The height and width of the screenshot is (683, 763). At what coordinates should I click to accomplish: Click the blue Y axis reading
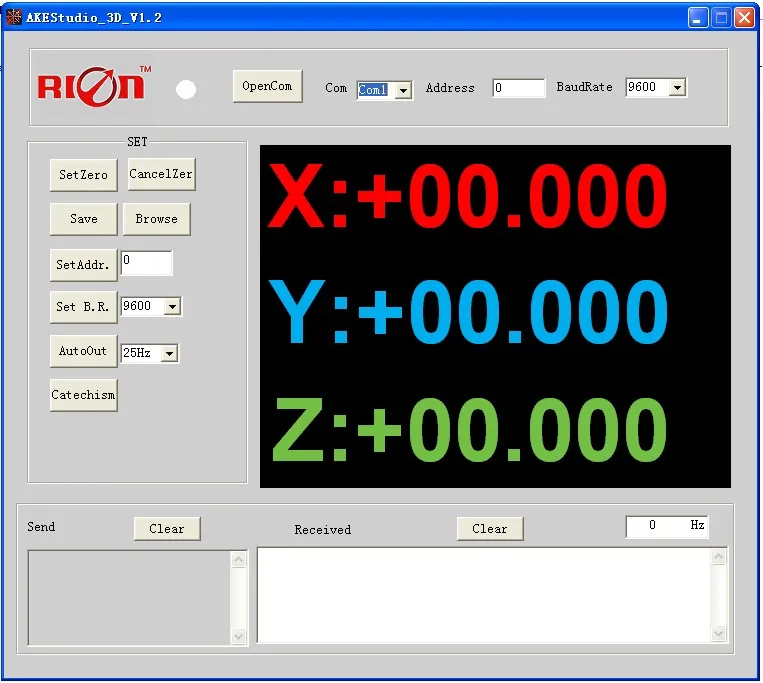coord(467,311)
